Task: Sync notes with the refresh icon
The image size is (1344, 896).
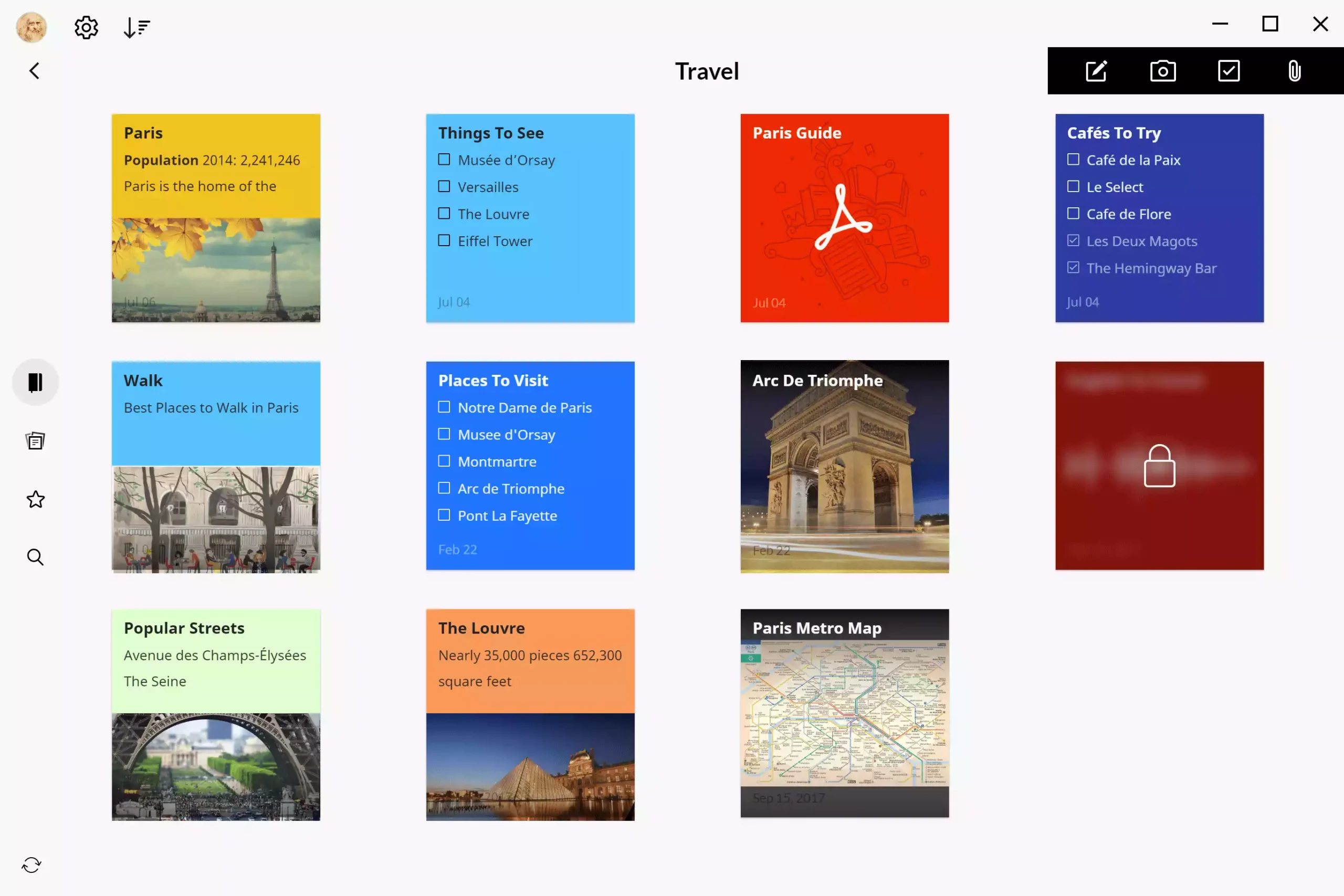Action: [x=31, y=864]
